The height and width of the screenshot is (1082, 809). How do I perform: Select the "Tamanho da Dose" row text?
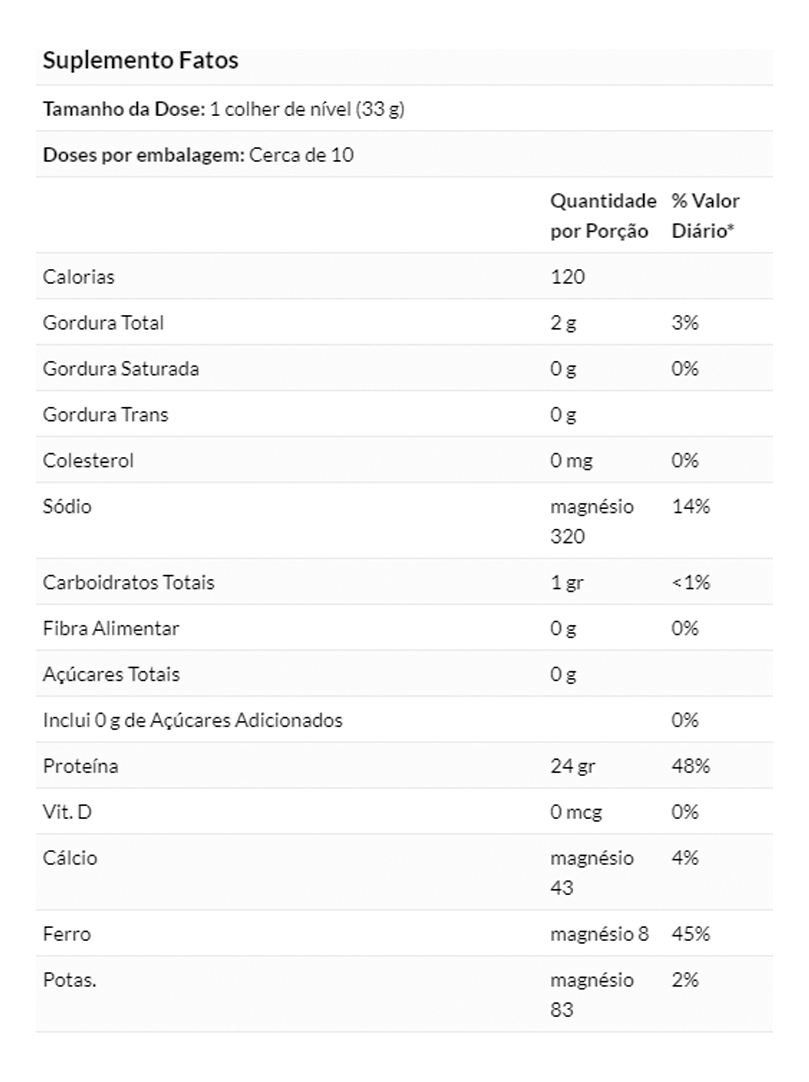point(223,109)
